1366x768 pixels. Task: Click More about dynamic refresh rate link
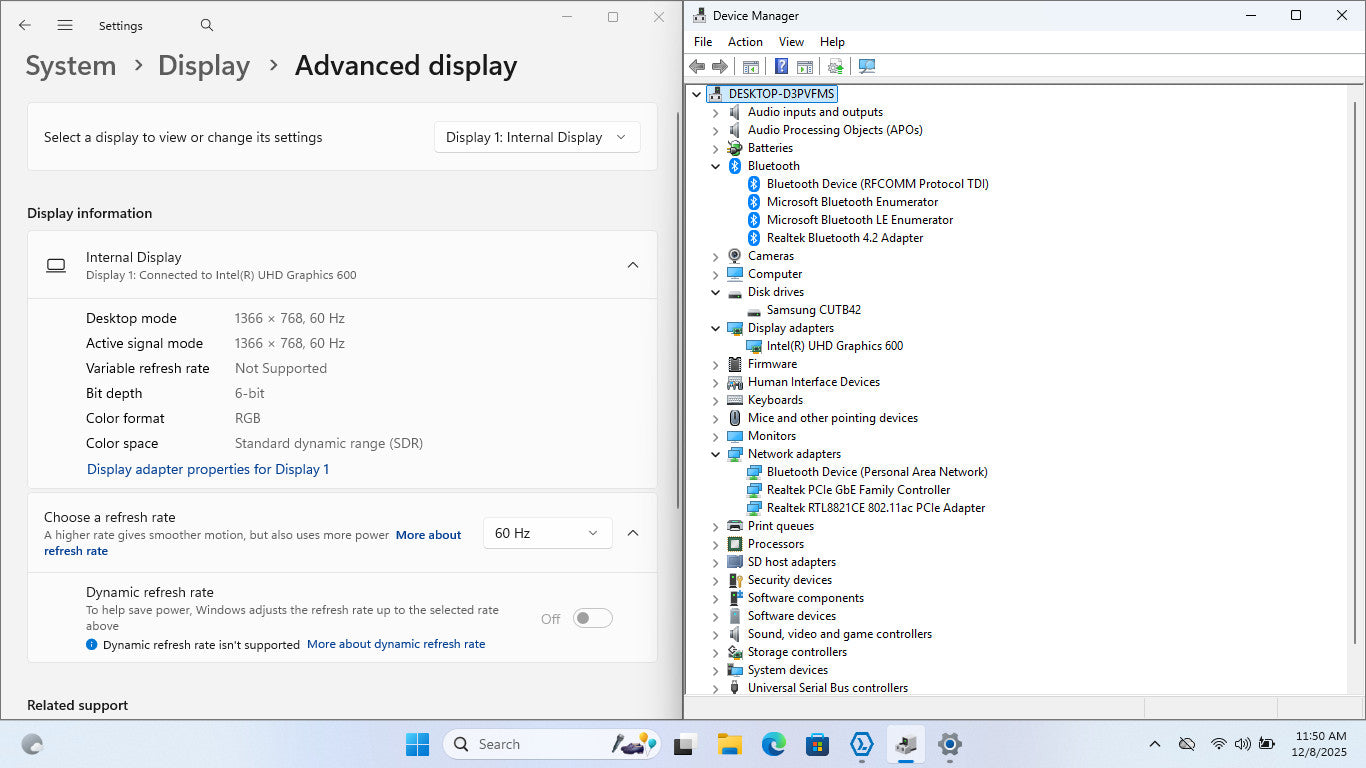pyautogui.click(x=396, y=644)
